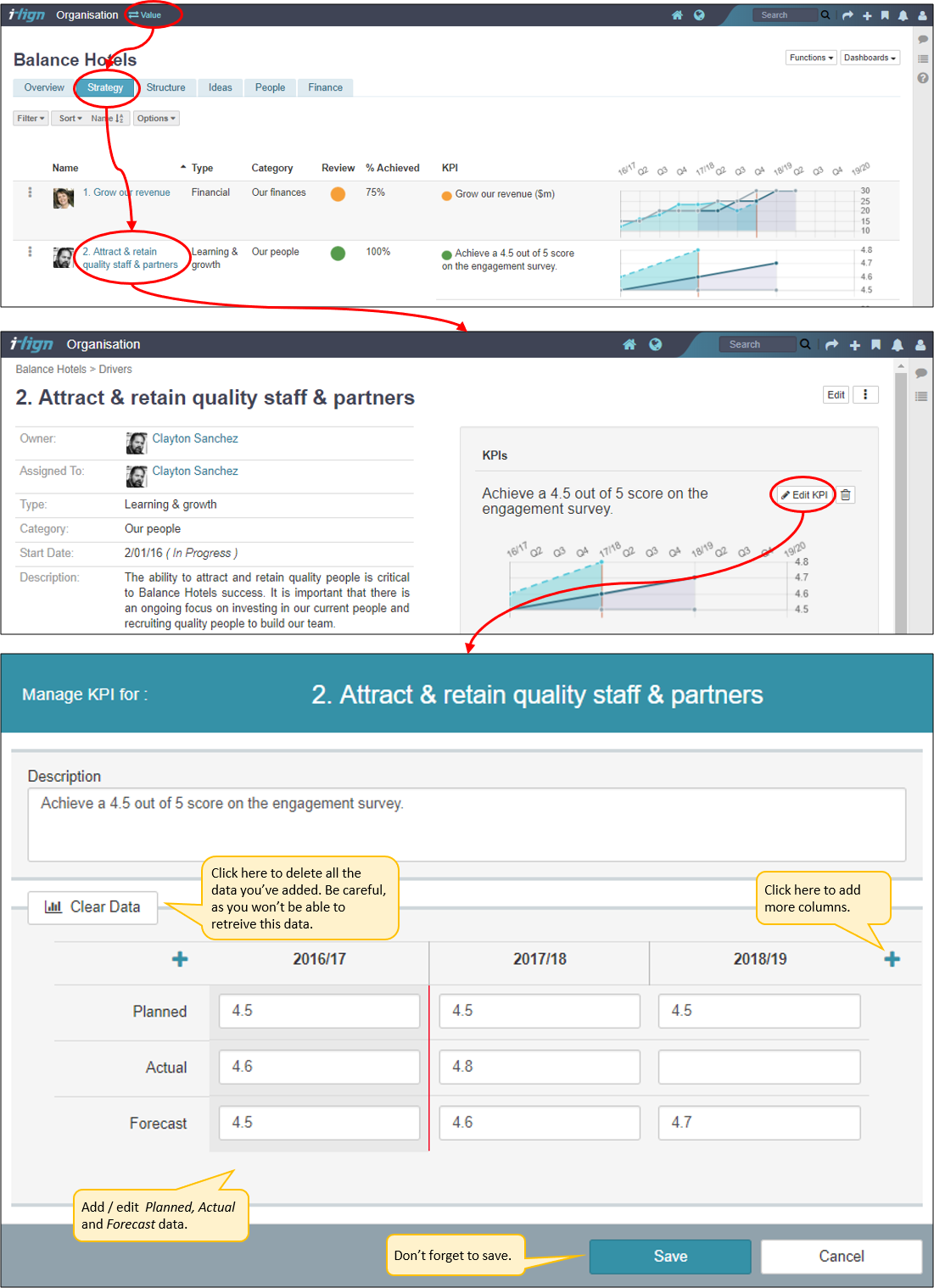Switch to the Structure tab
The image size is (934, 1288).
coord(165,87)
